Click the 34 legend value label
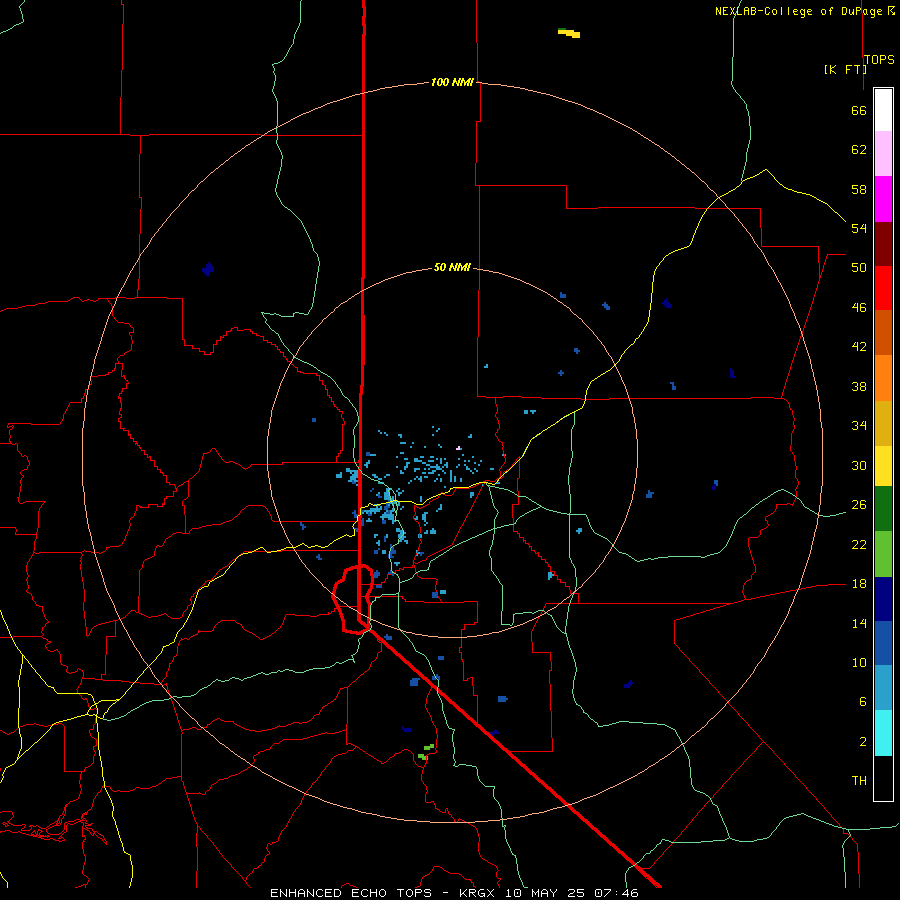 point(859,425)
